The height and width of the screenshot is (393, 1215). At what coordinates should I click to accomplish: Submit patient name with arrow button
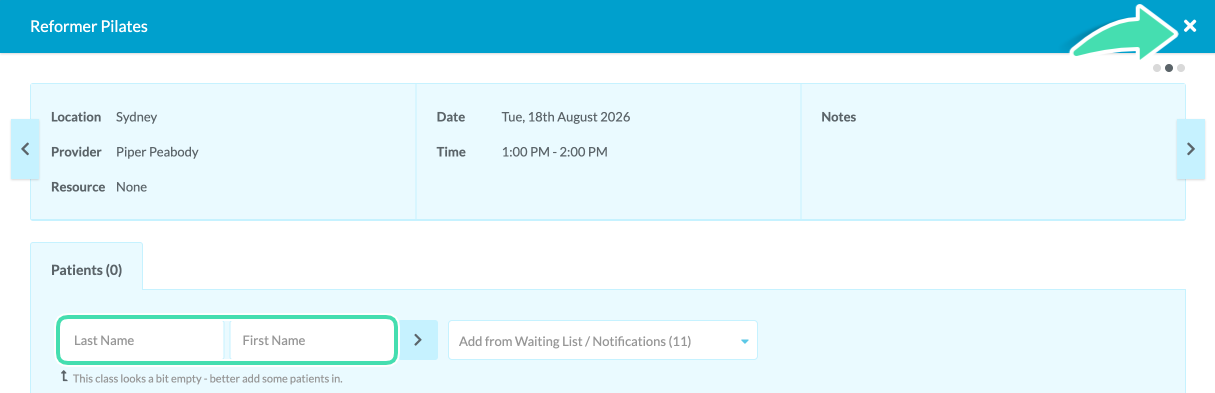[418, 340]
